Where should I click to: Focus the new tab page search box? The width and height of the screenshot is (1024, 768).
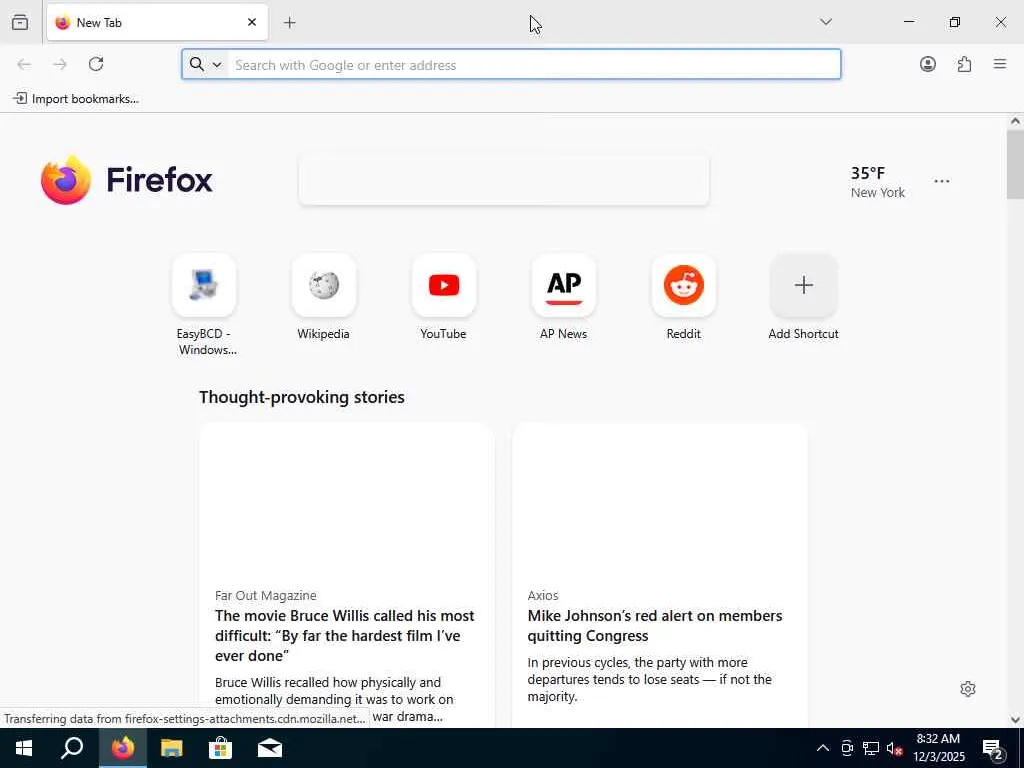click(504, 180)
